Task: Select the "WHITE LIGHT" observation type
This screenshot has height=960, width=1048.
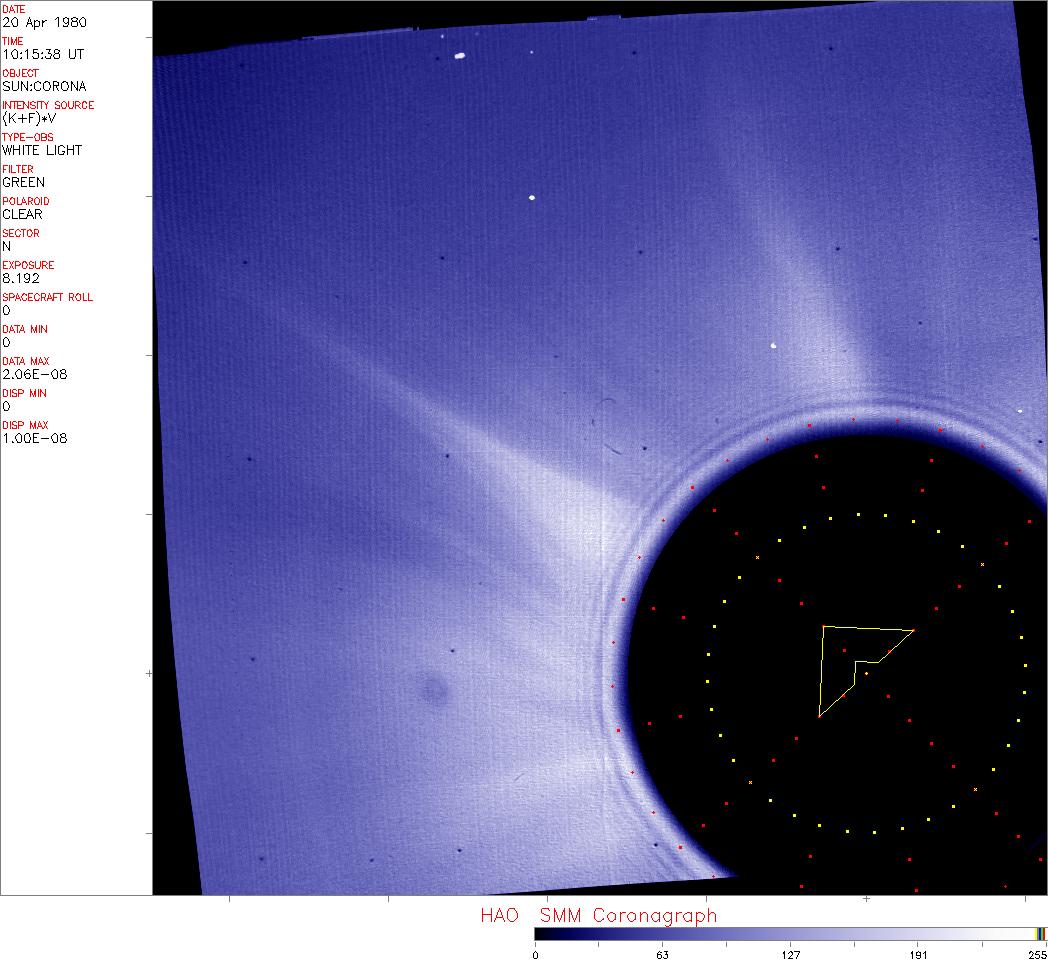Action: point(42,150)
